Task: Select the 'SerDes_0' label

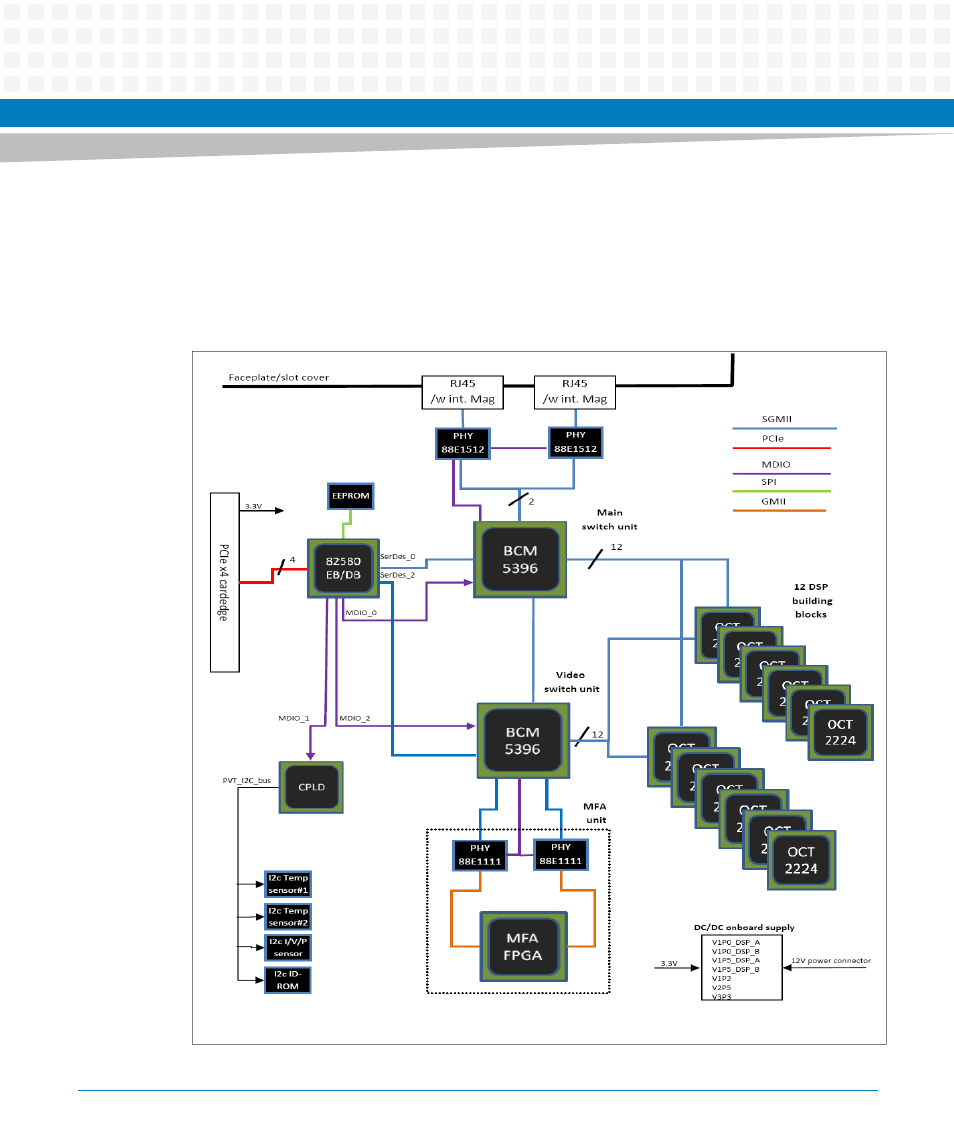Action: click(397, 556)
